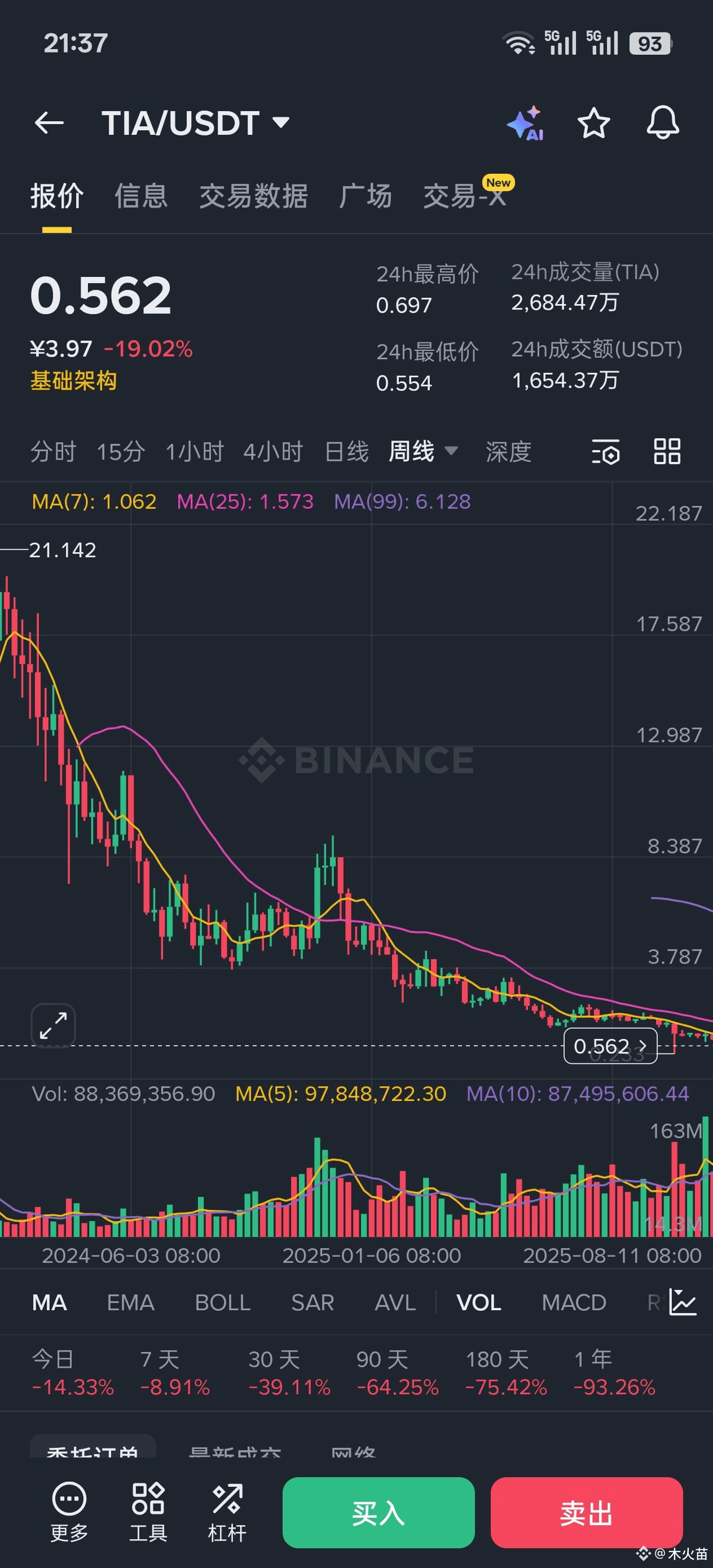The width and height of the screenshot is (713, 1568).
Task: Open indicator chart icon at row end
Action: coord(683,1302)
